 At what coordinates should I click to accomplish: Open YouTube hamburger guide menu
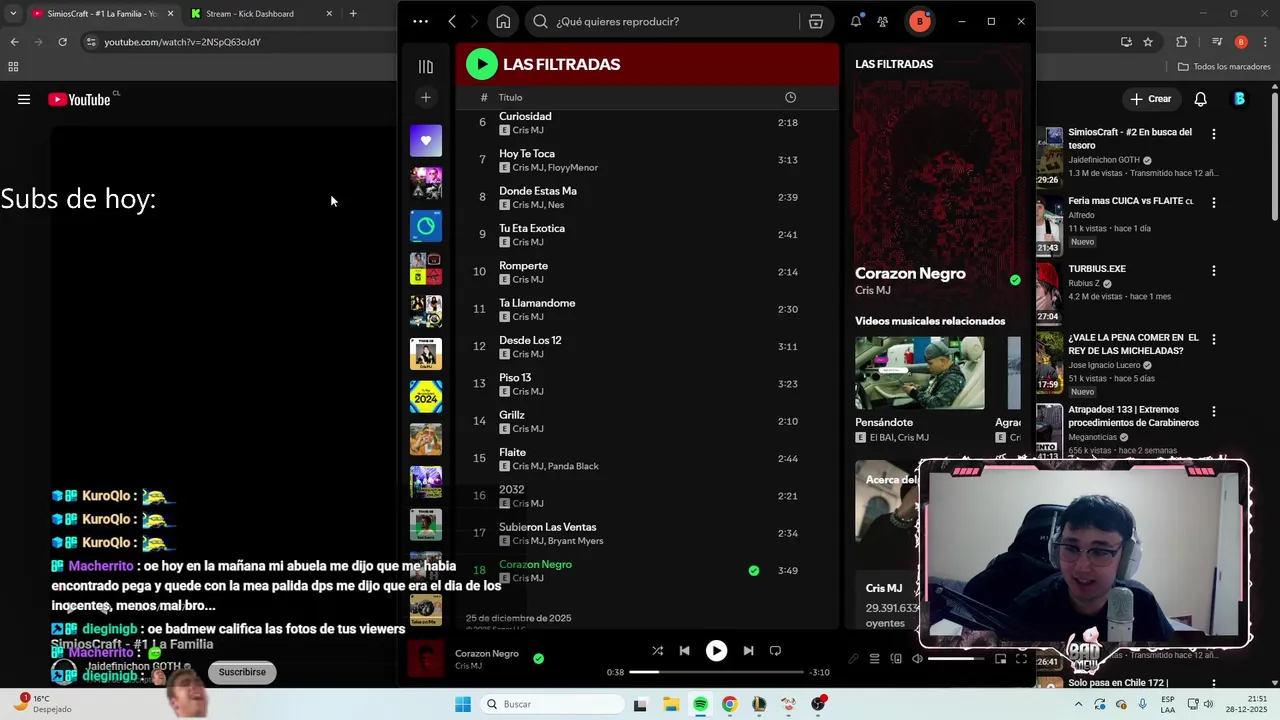coord(24,99)
